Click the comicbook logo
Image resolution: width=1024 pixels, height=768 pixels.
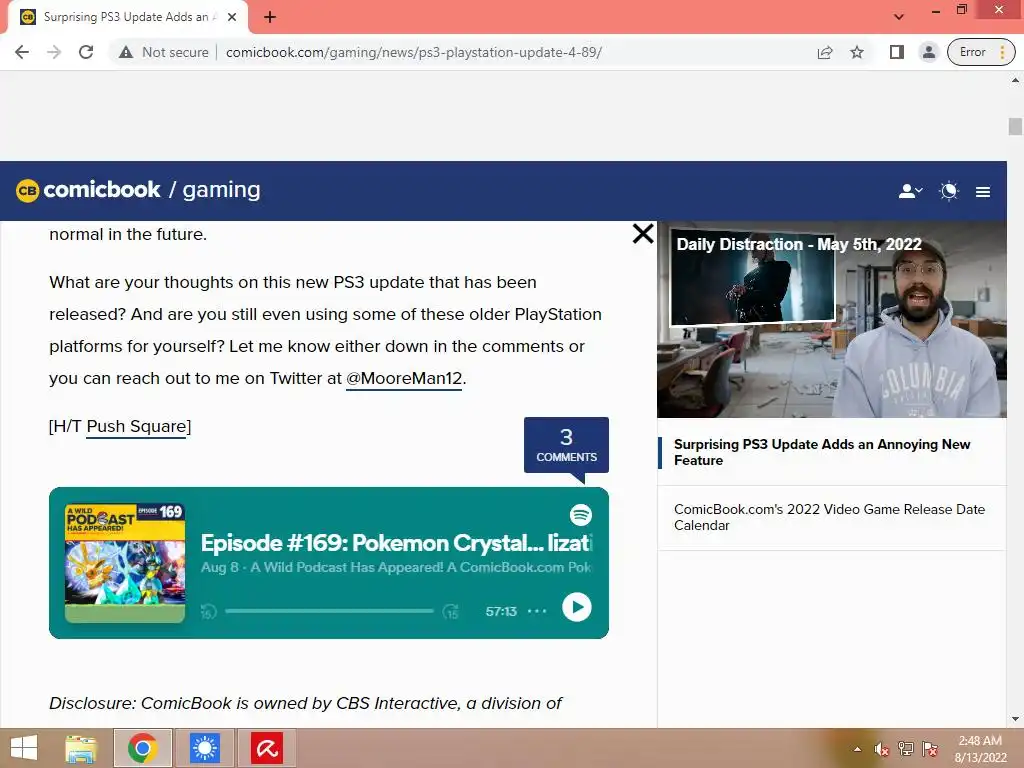(x=88, y=190)
